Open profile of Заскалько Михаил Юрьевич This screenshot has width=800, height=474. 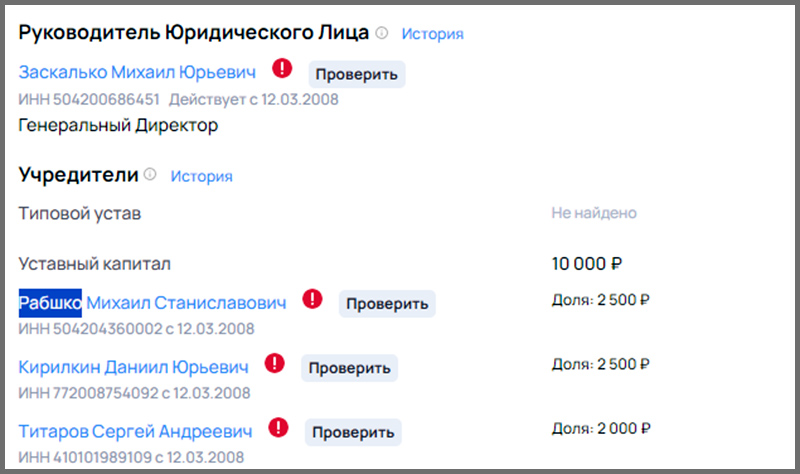(x=137, y=72)
